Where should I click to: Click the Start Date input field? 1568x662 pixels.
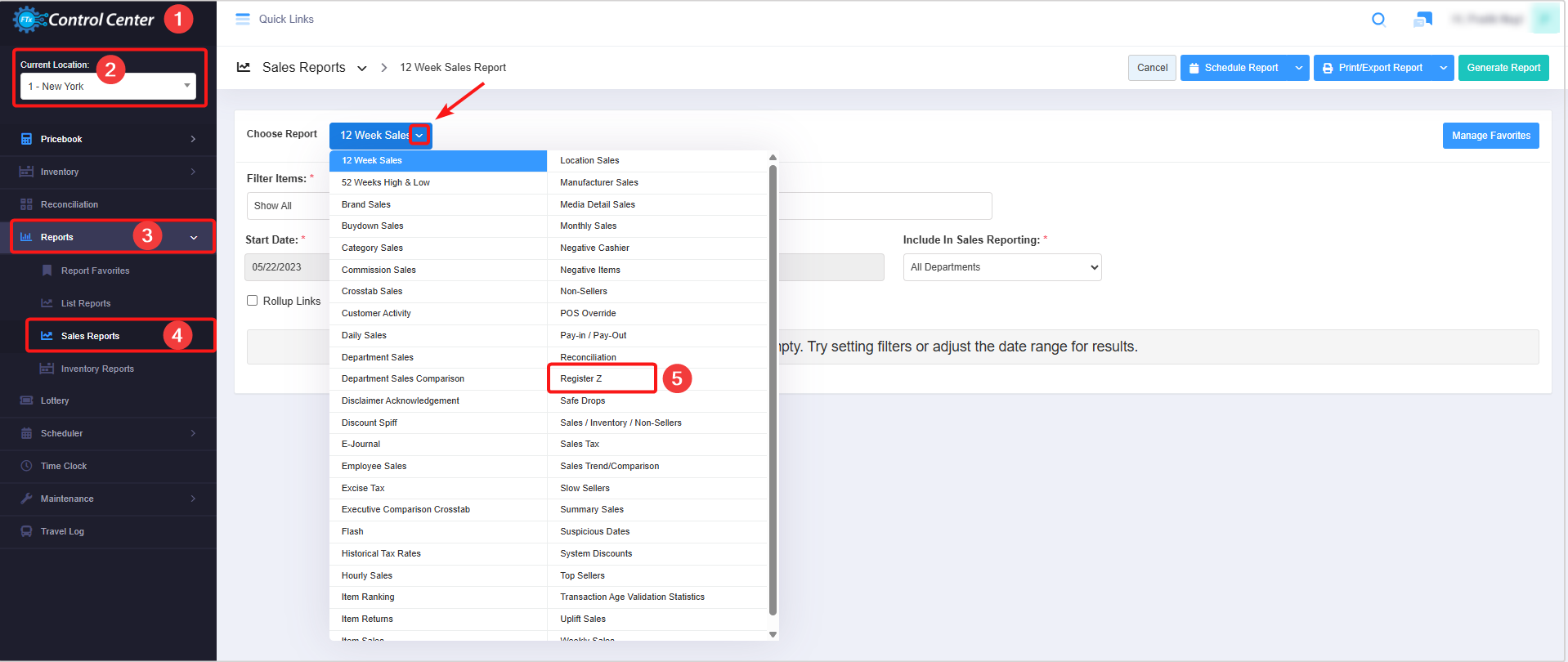pyautogui.click(x=287, y=267)
